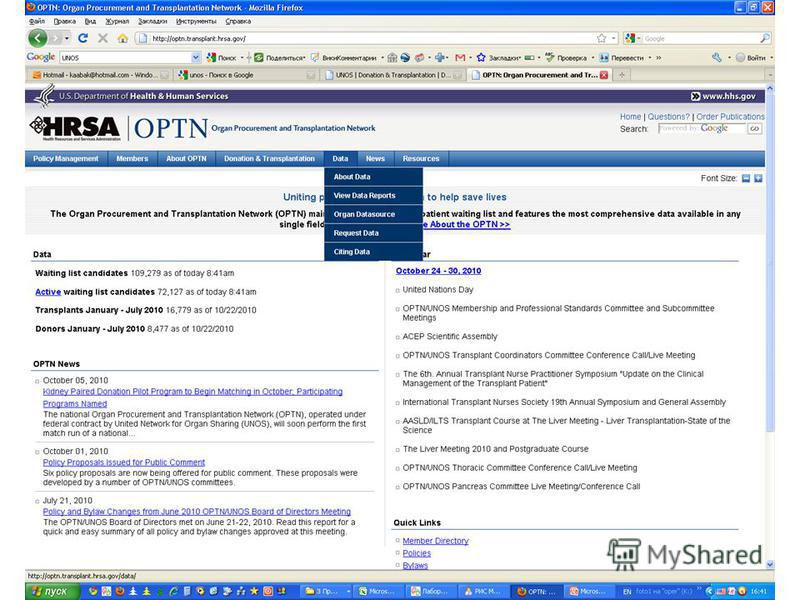This screenshot has width=800, height=600.
Task: Go back with the green Back arrow
Action: pyautogui.click(x=38, y=38)
